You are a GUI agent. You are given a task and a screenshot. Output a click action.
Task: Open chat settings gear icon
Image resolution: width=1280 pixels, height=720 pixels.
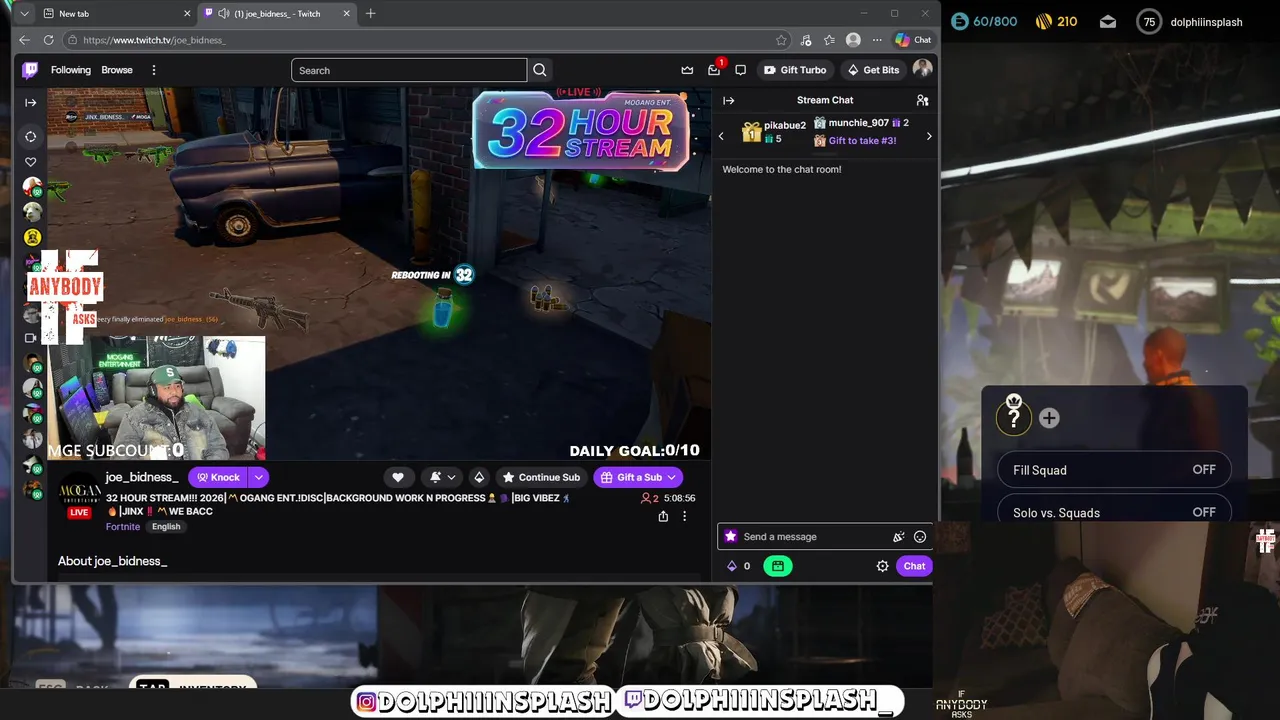882,566
